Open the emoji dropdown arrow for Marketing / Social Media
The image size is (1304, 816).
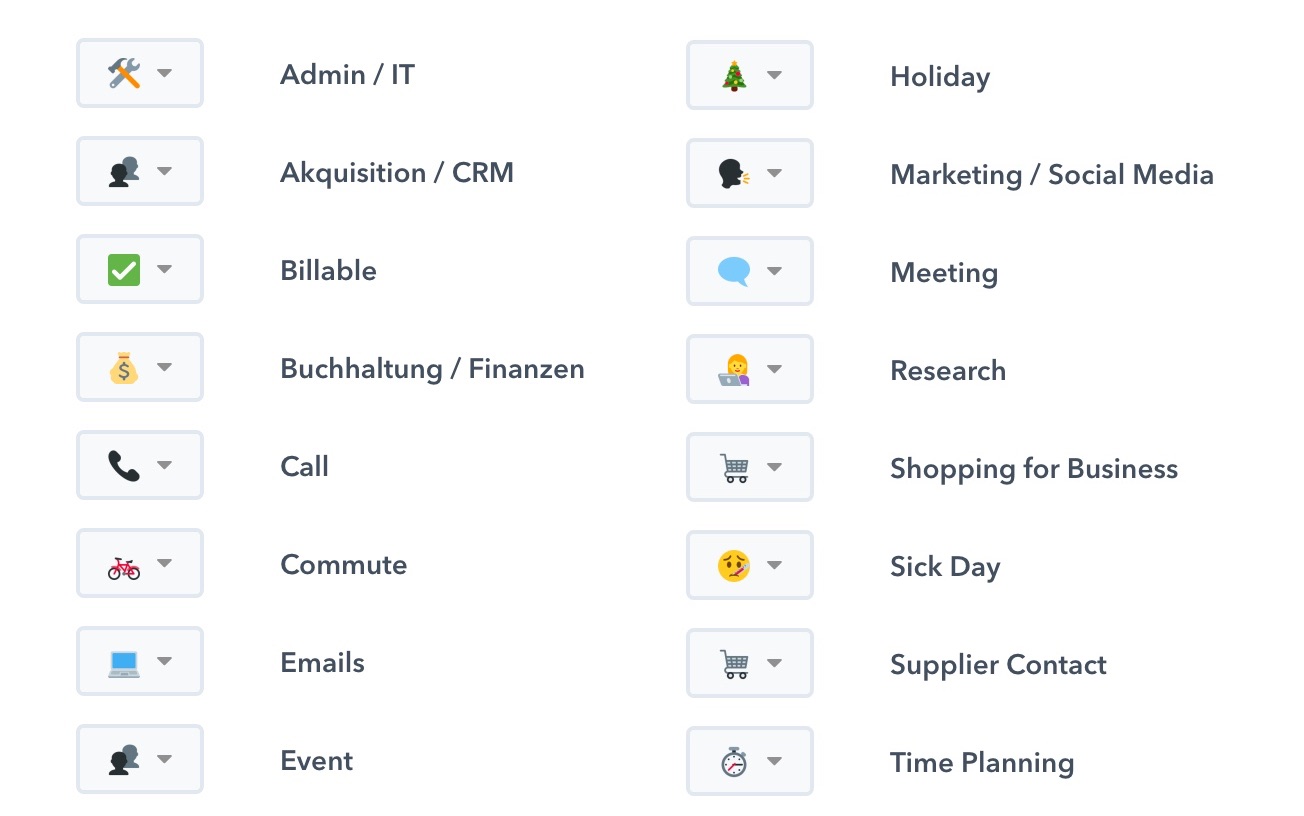coord(775,173)
